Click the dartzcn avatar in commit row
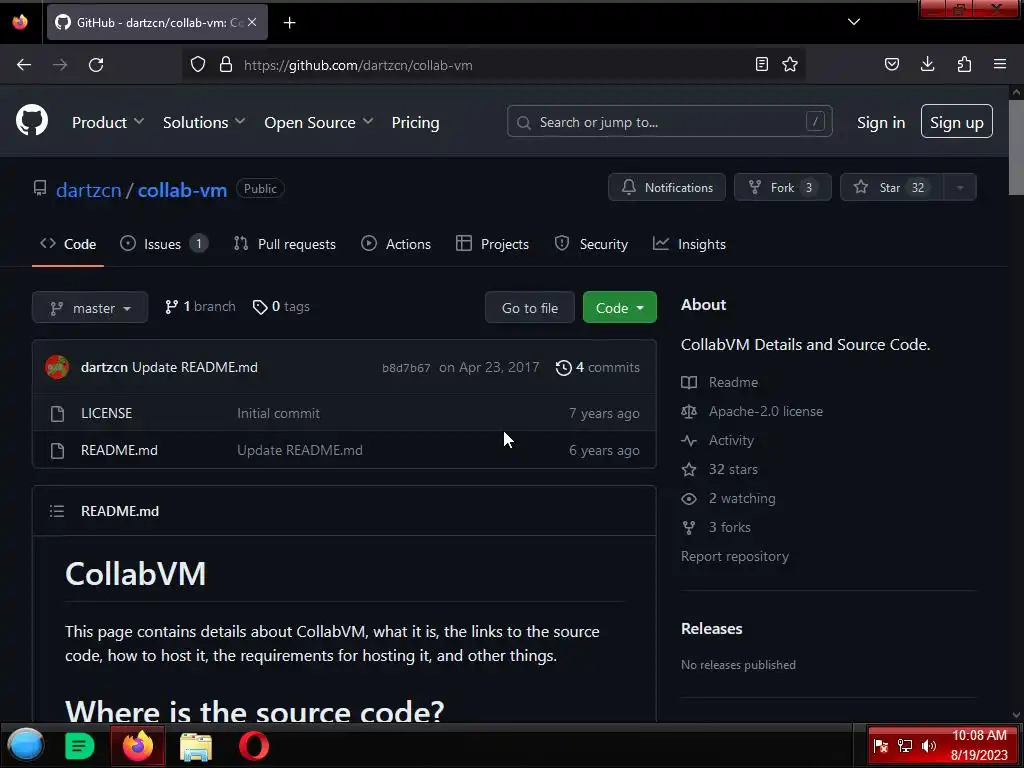 (x=57, y=367)
